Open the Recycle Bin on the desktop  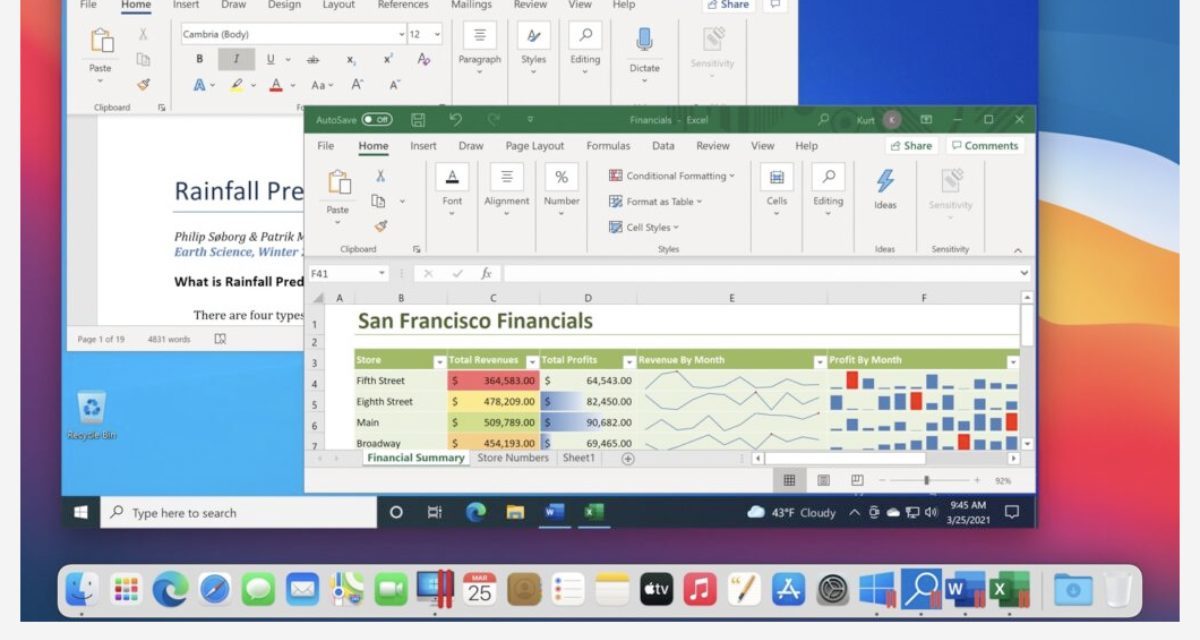click(x=92, y=408)
